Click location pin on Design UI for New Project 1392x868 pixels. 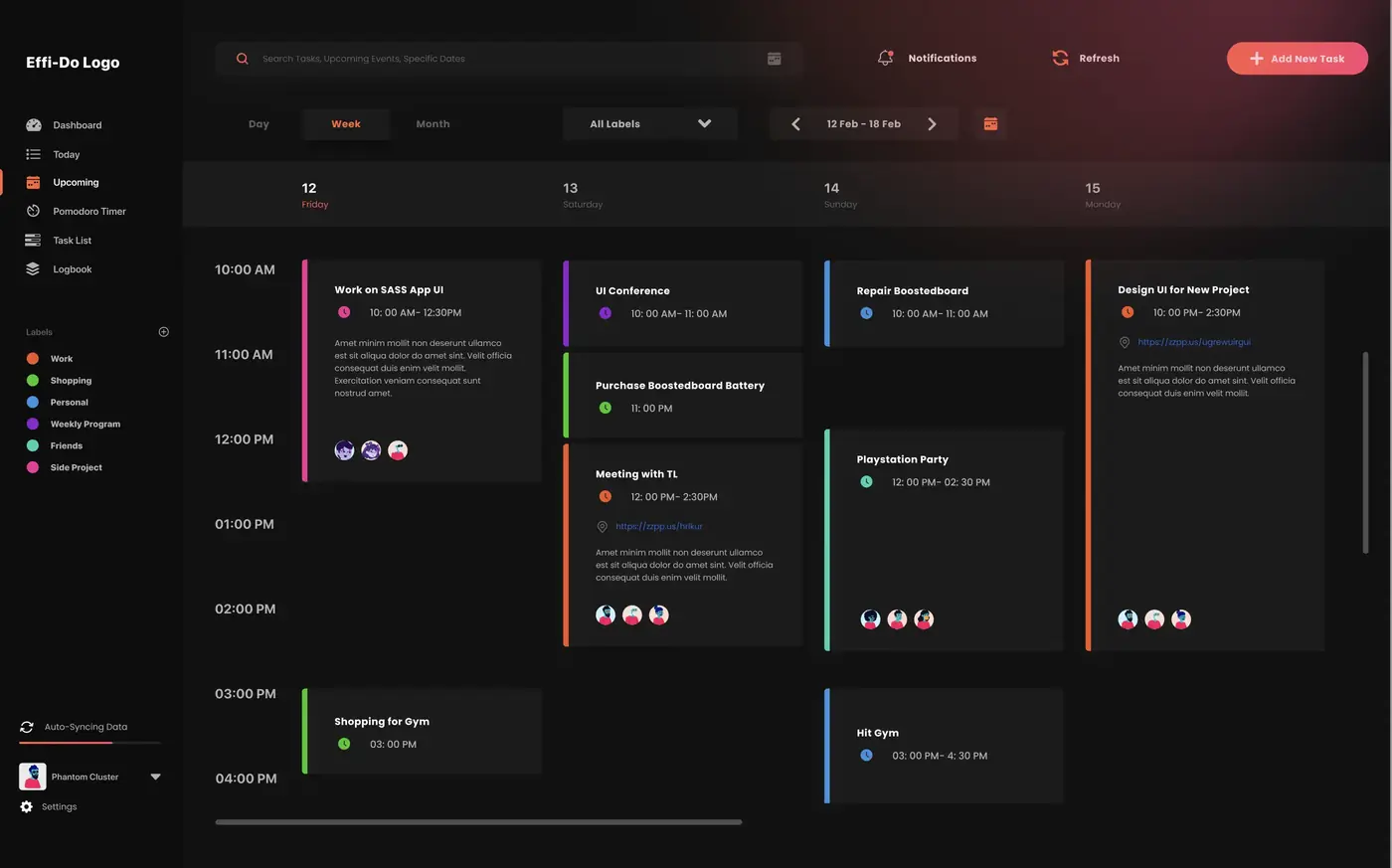pos(1125,342)
